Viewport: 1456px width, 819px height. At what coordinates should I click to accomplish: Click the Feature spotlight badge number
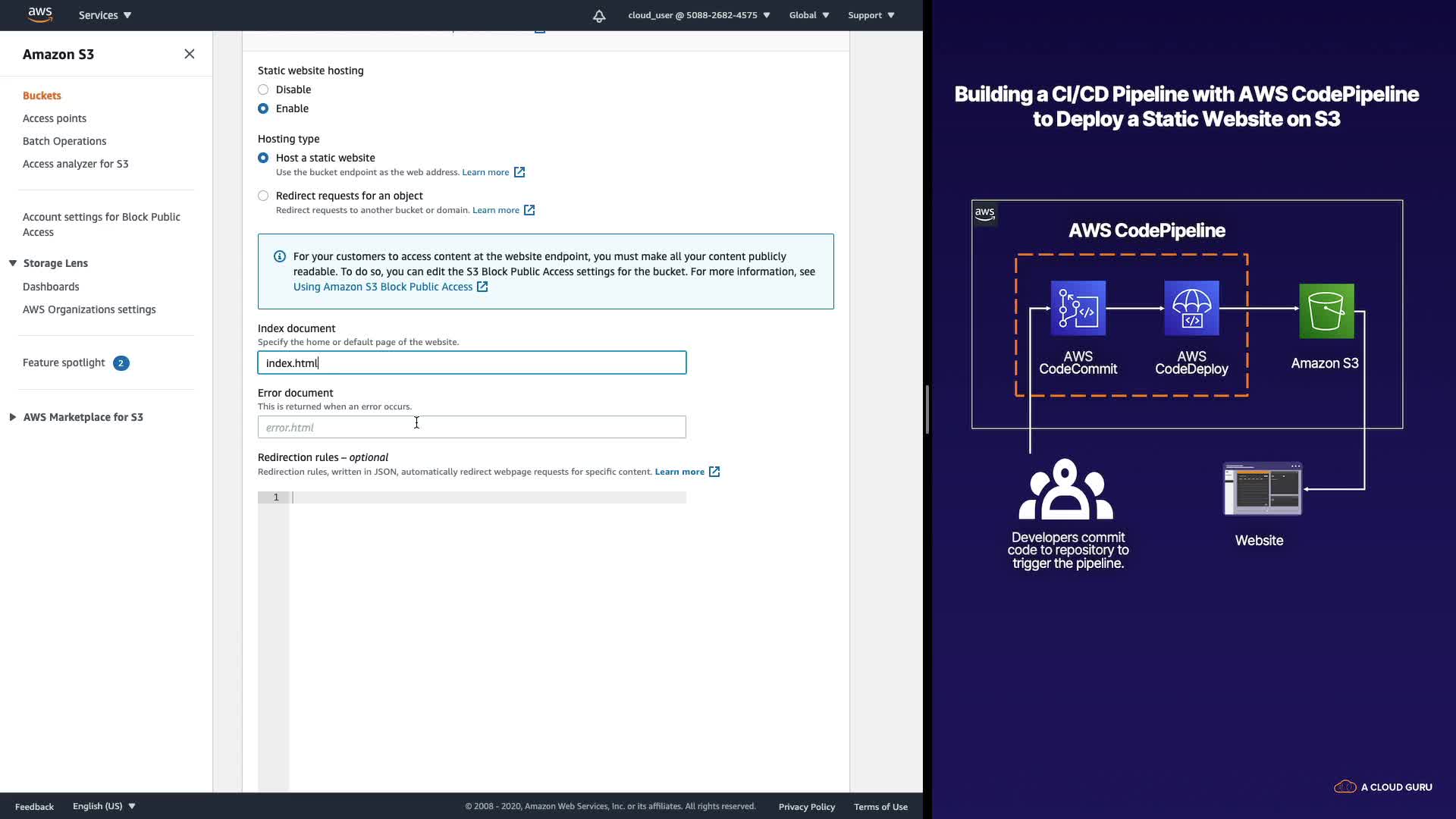pos(121,363)
